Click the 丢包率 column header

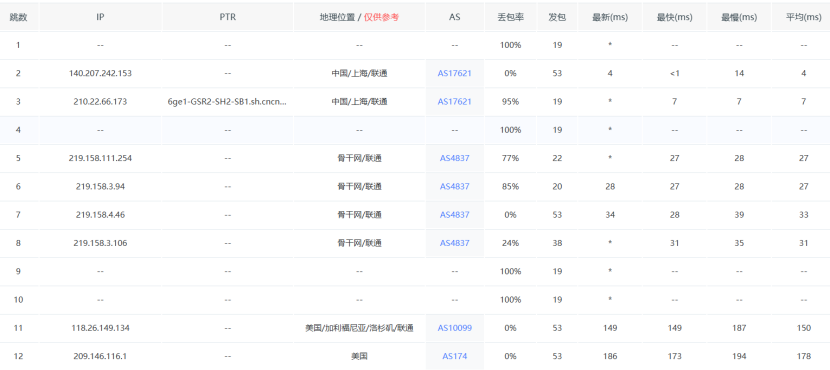pyautogui.click(x=510, y=17)
